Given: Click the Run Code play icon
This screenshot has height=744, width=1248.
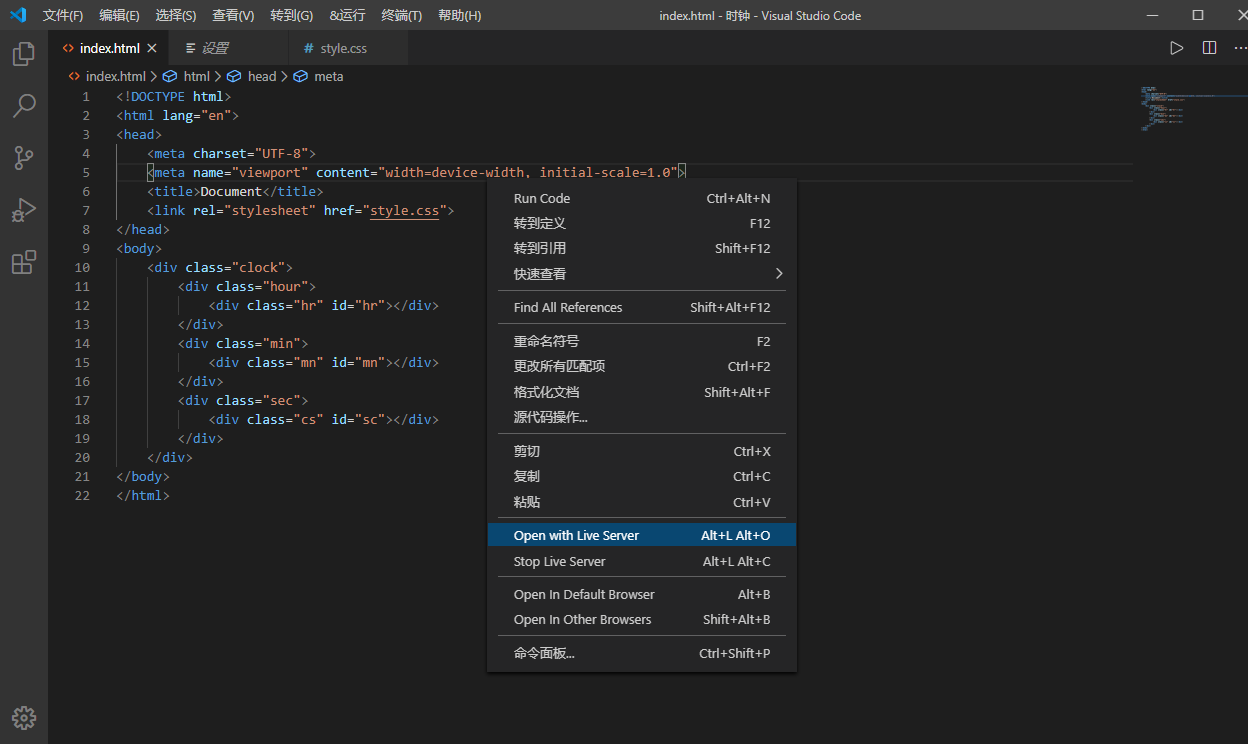Looking at the screenshot, I should (1176, 47).
